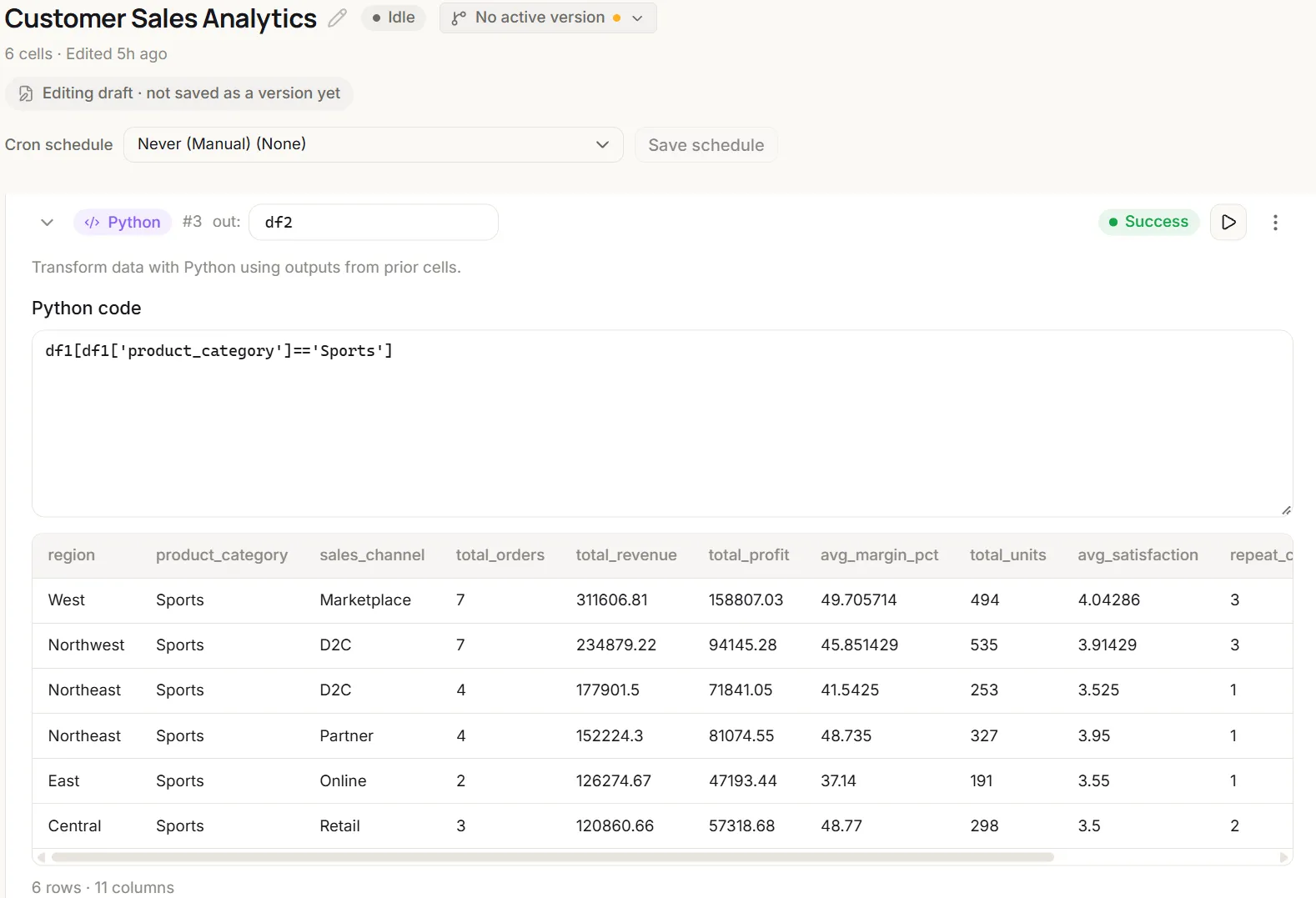Click the Online sales channel cell
The image size is (1316, 898).
point(344,781)
